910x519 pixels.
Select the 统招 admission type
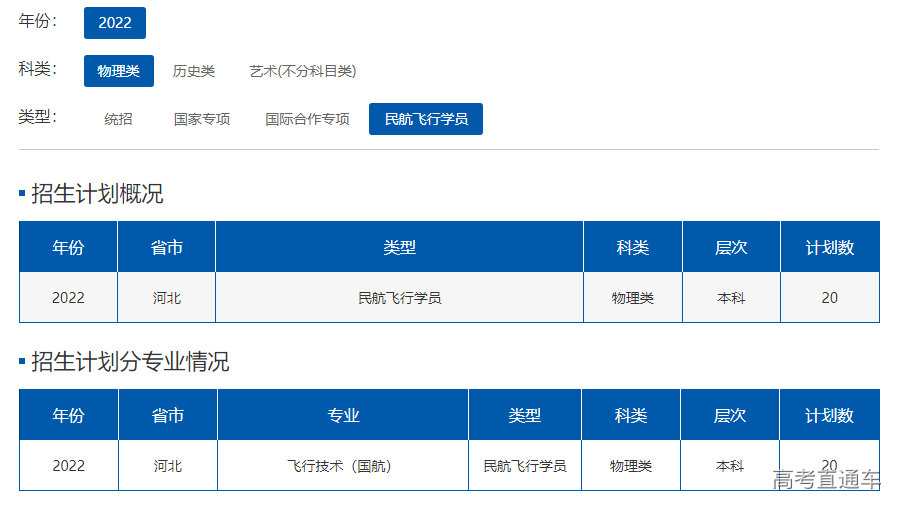[118, 119]
